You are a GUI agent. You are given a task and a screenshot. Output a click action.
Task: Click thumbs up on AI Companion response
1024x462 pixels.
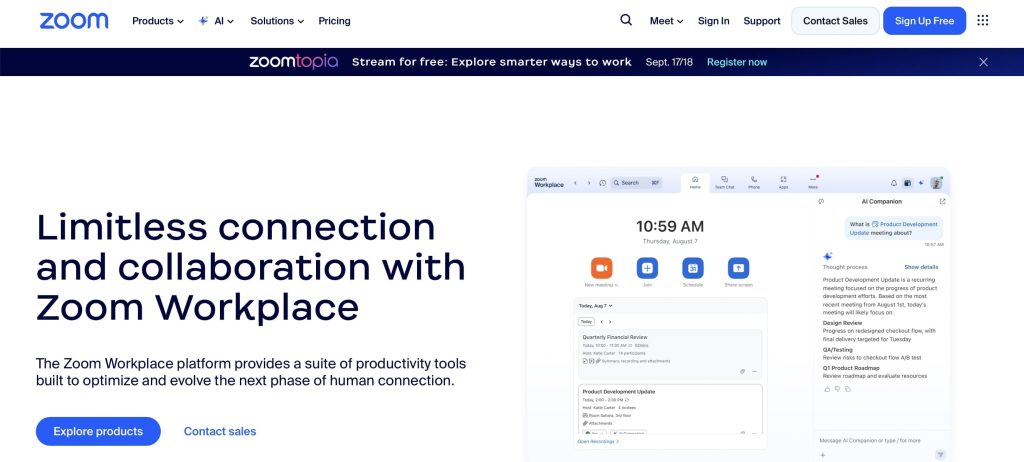pos(827,389)
